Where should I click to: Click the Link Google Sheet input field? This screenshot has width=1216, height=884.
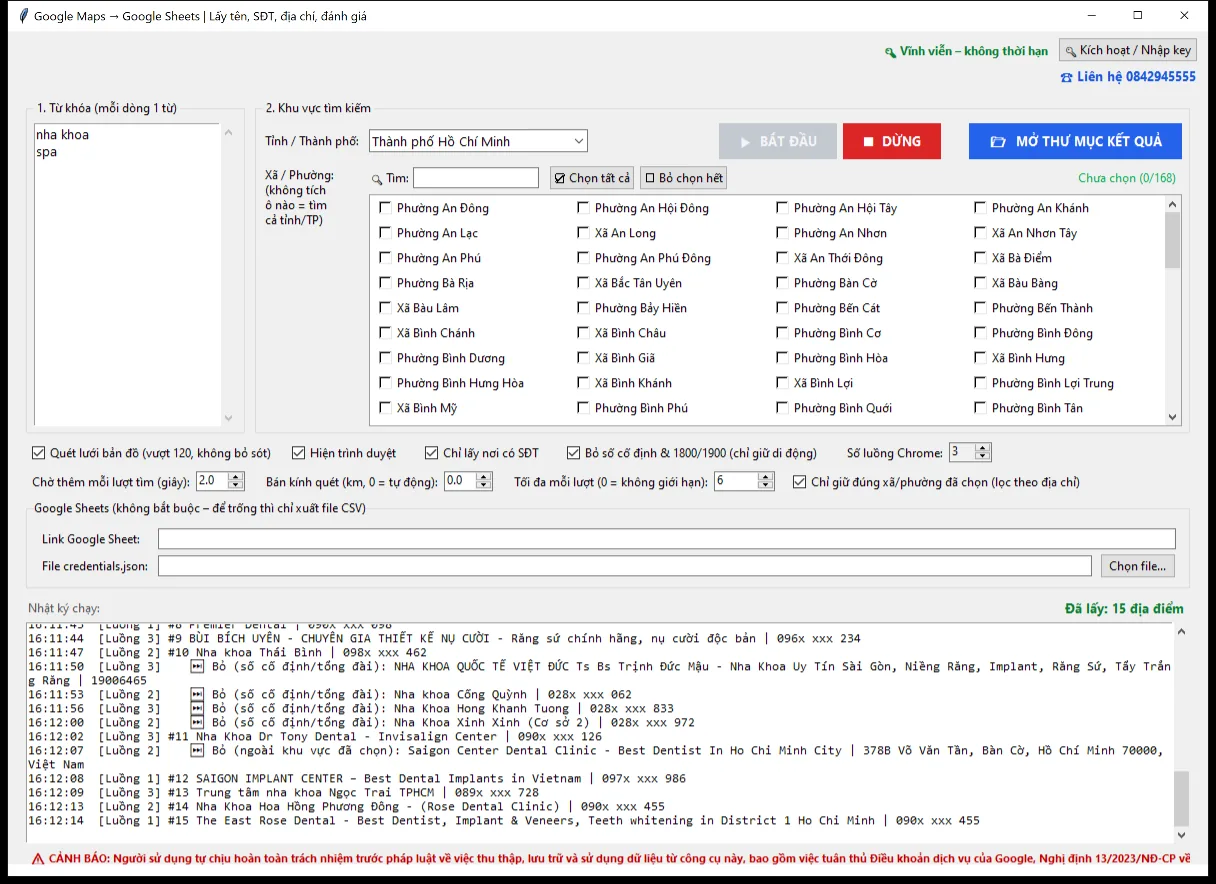tap(667, 539)
